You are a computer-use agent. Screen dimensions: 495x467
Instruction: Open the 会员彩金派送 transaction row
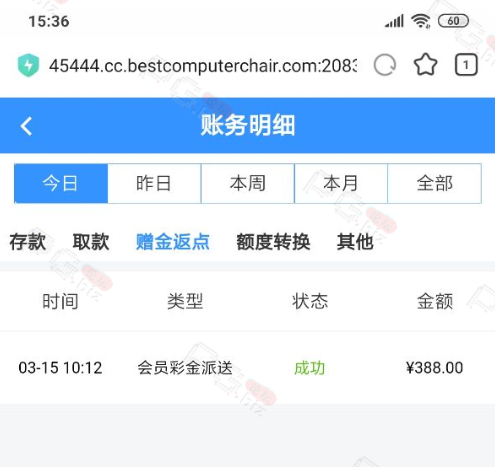(247, 368)
